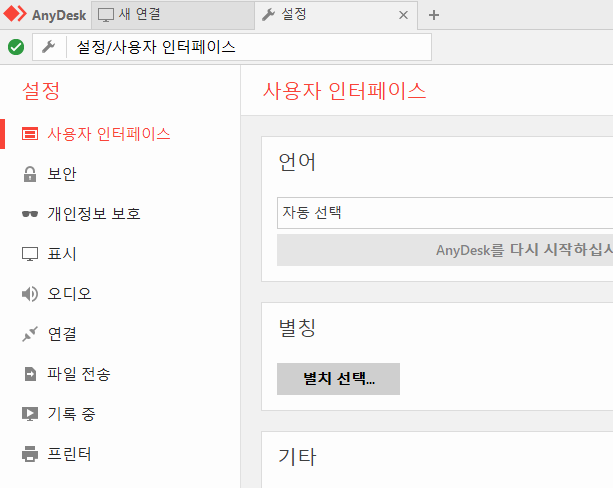Screen dimensions: 613x488
Task: Click the speaker icon for 오디오
Action: (x=30, y=294)
